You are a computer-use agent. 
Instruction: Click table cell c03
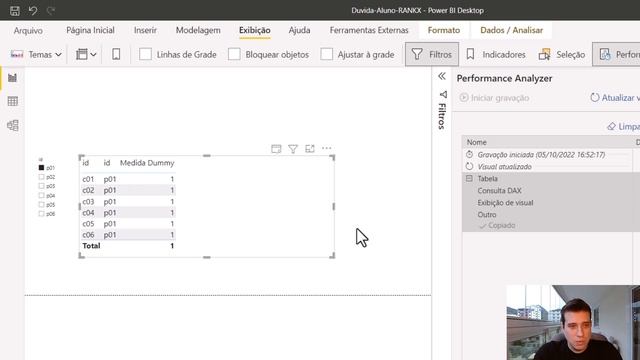(88, 202)
